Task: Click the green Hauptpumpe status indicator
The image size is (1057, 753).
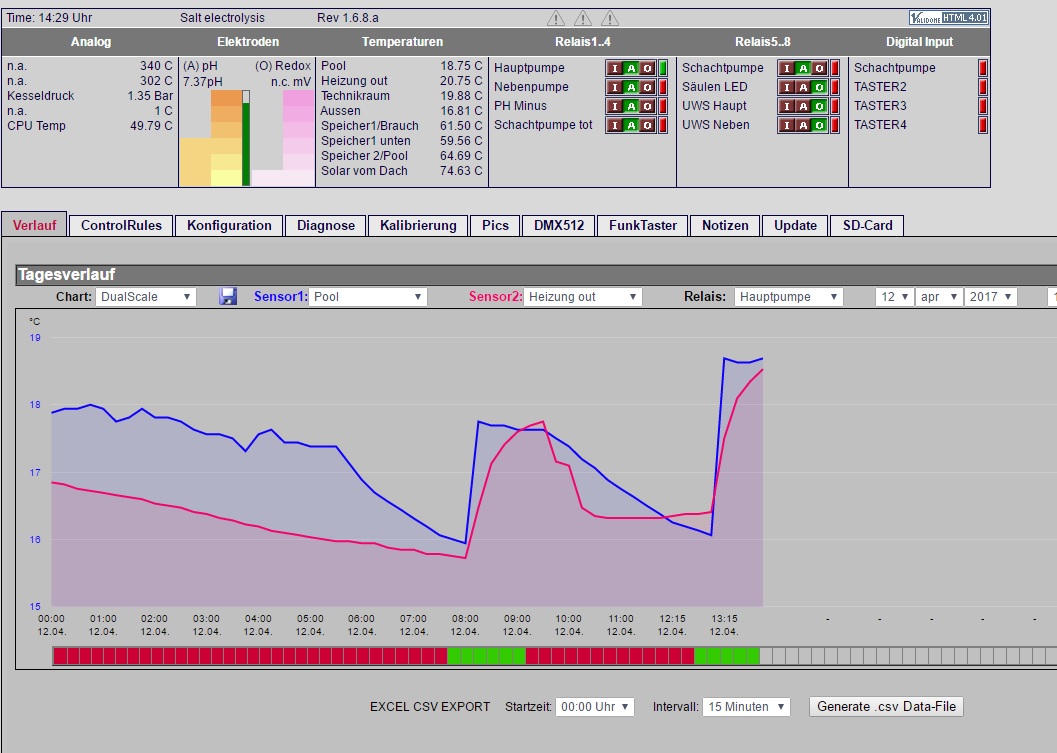Action: [x=663, y=67]
